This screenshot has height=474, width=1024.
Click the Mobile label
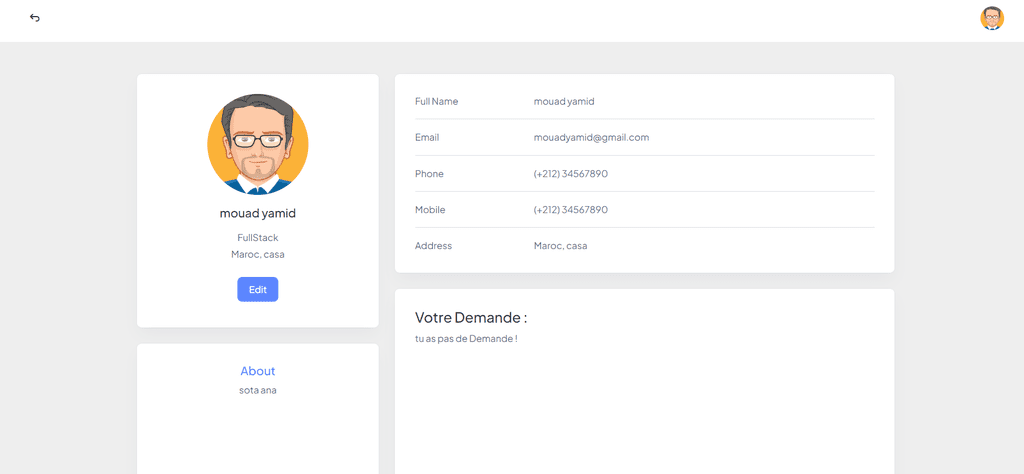pos(430,210)
